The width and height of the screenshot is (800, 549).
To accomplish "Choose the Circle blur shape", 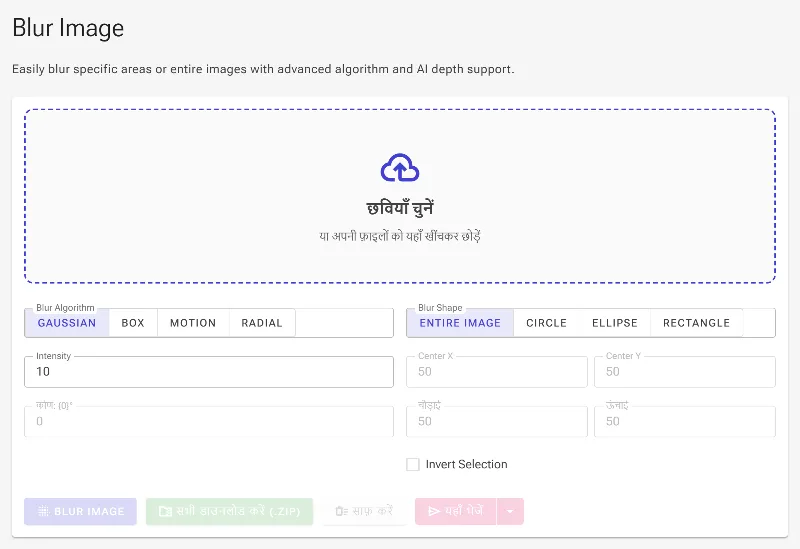I will (x=546, y=323).
